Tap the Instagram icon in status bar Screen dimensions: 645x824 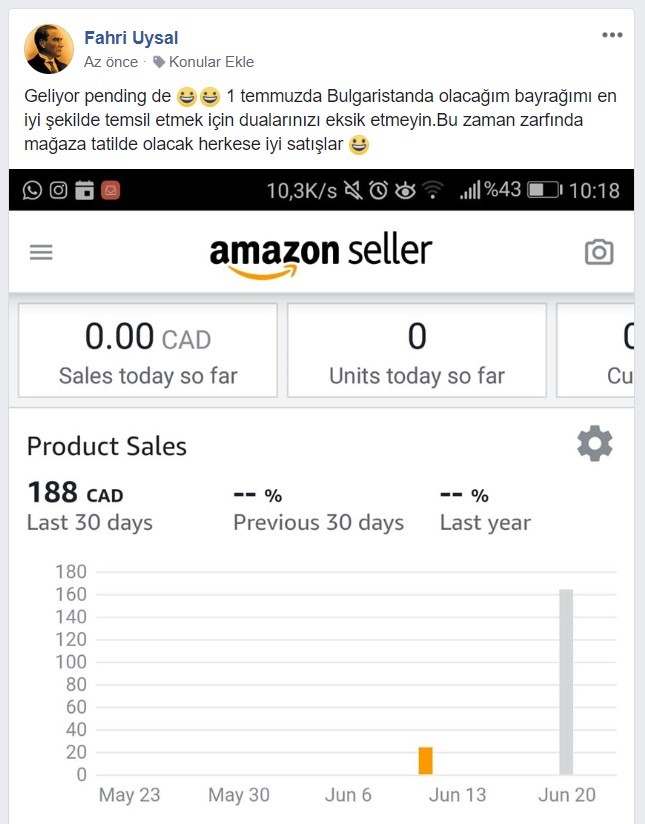(x=58, y=190)
